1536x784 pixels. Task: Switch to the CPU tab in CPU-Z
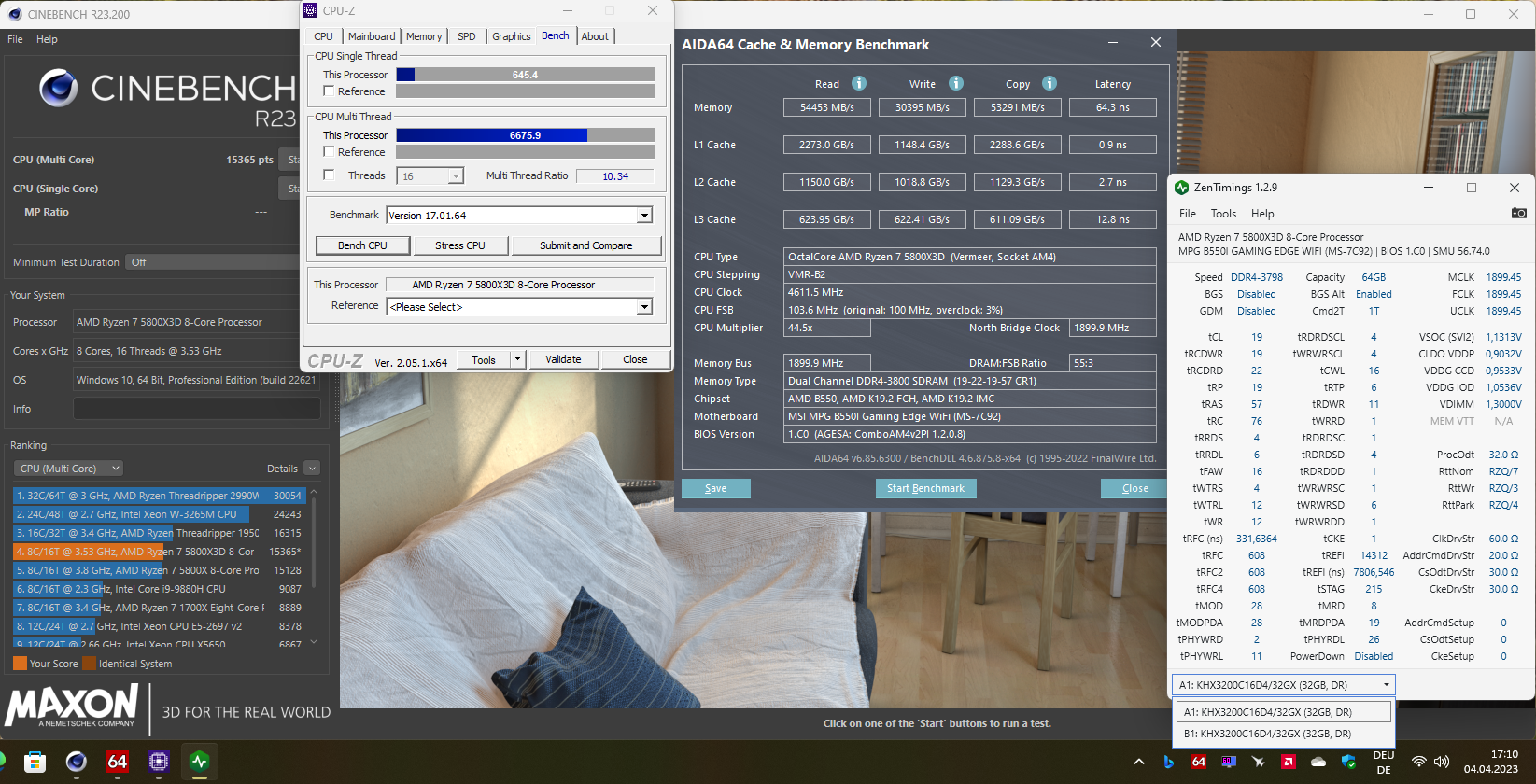[x=323, y=36]
